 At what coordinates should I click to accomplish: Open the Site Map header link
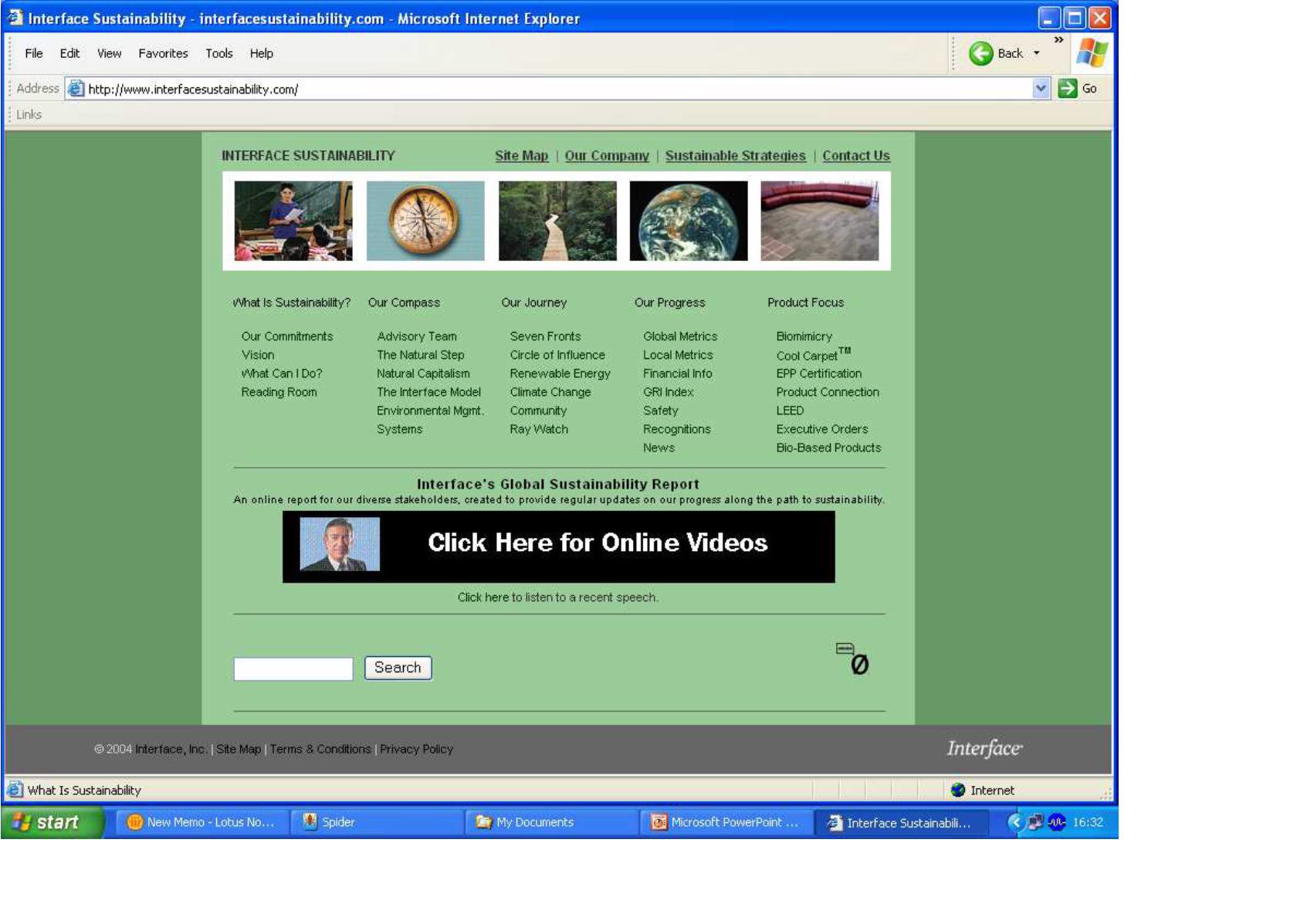[x=521, y=156]
